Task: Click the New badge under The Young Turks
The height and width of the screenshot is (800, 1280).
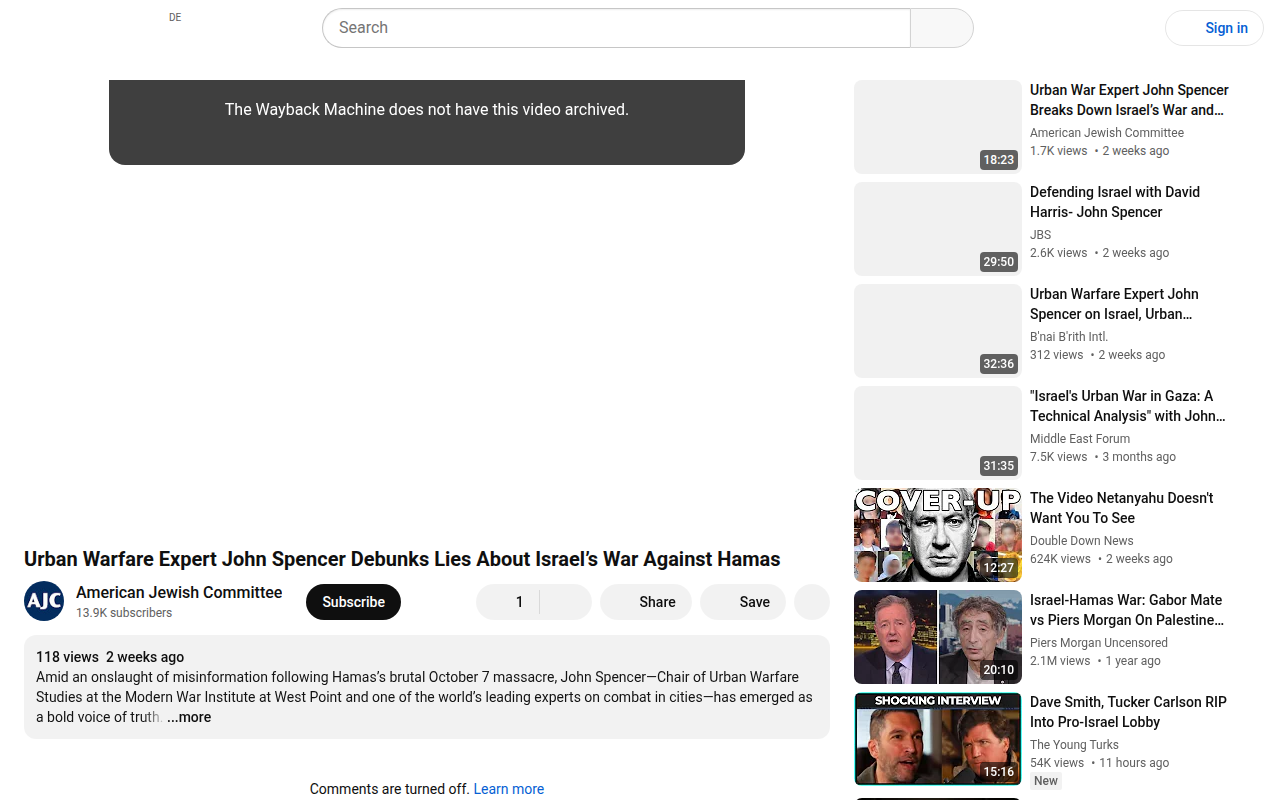Action: [1046, 781]
